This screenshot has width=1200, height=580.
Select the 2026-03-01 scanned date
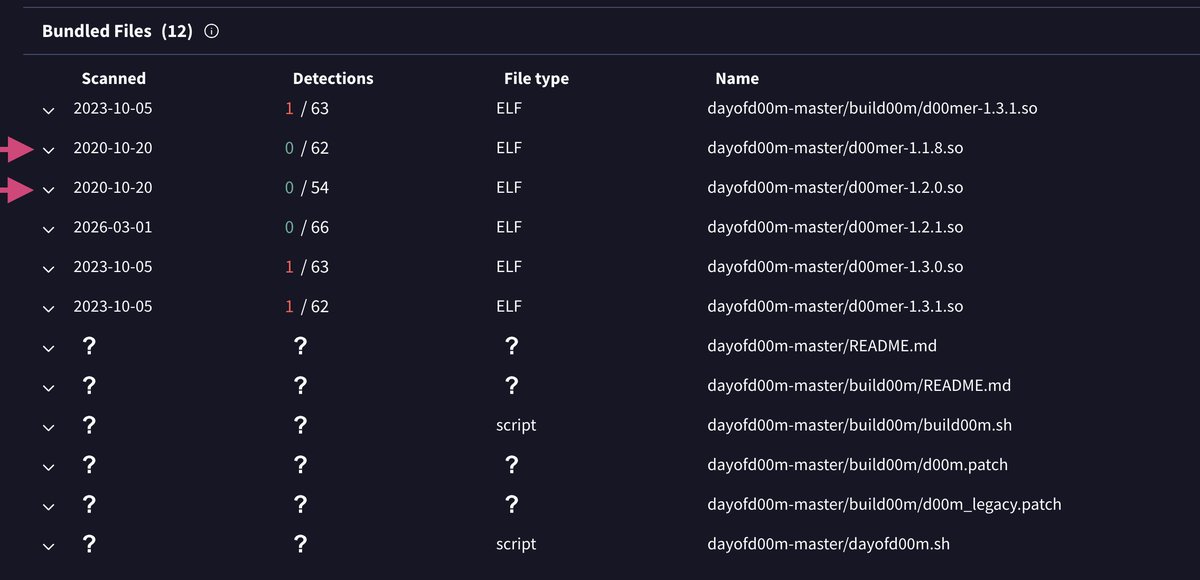[113, 227]
